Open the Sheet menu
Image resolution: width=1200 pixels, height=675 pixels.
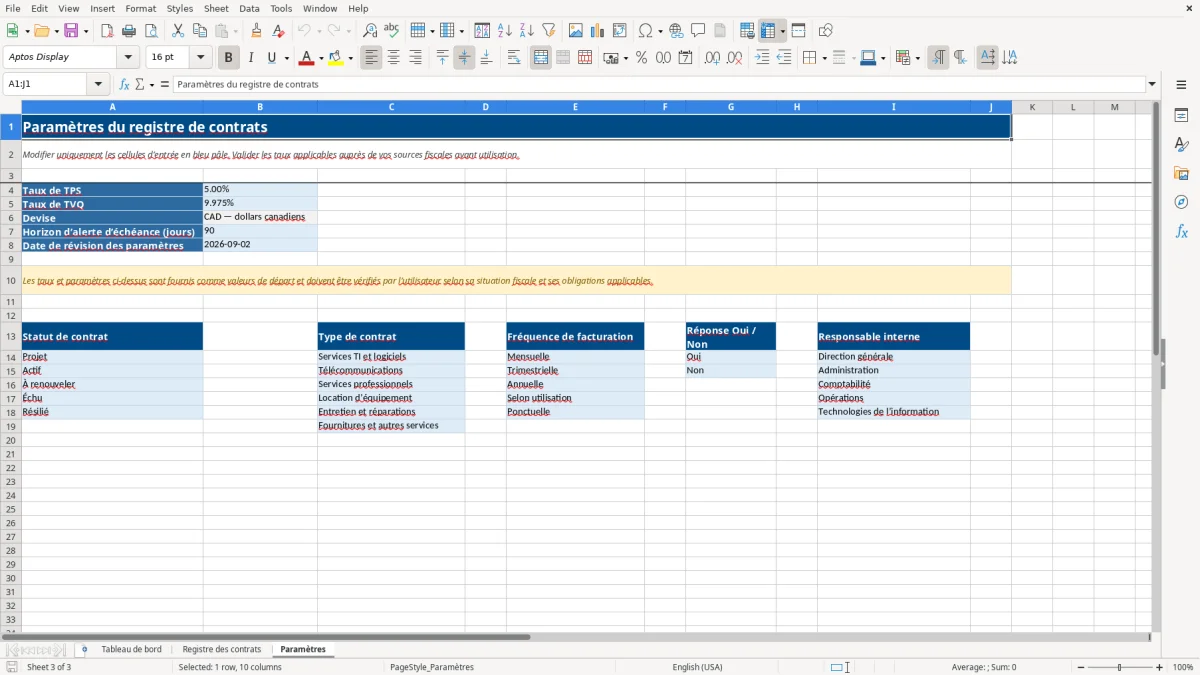tap(216, 8)
